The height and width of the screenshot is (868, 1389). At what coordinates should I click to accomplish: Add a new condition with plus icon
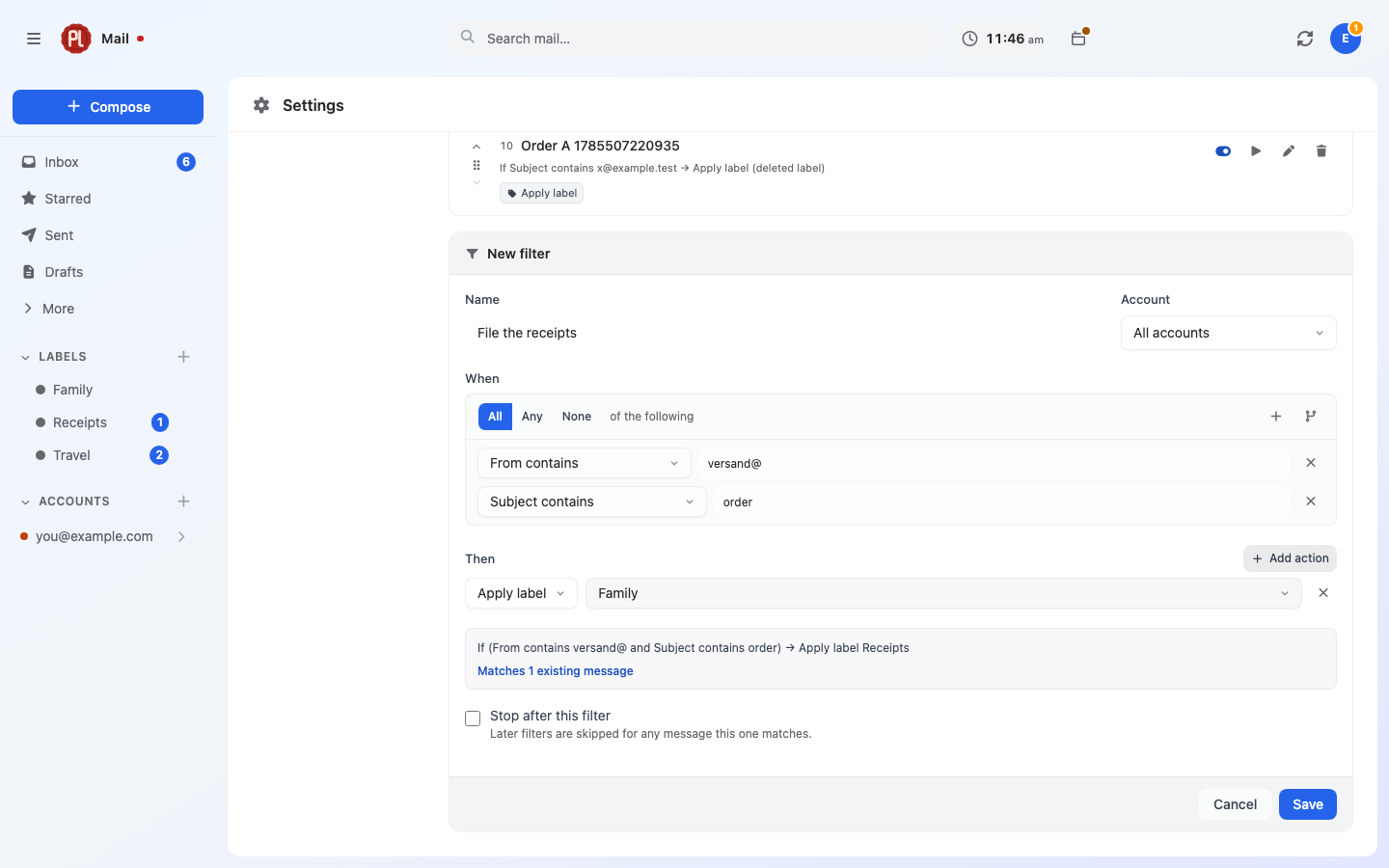[x=1276, y=417]
